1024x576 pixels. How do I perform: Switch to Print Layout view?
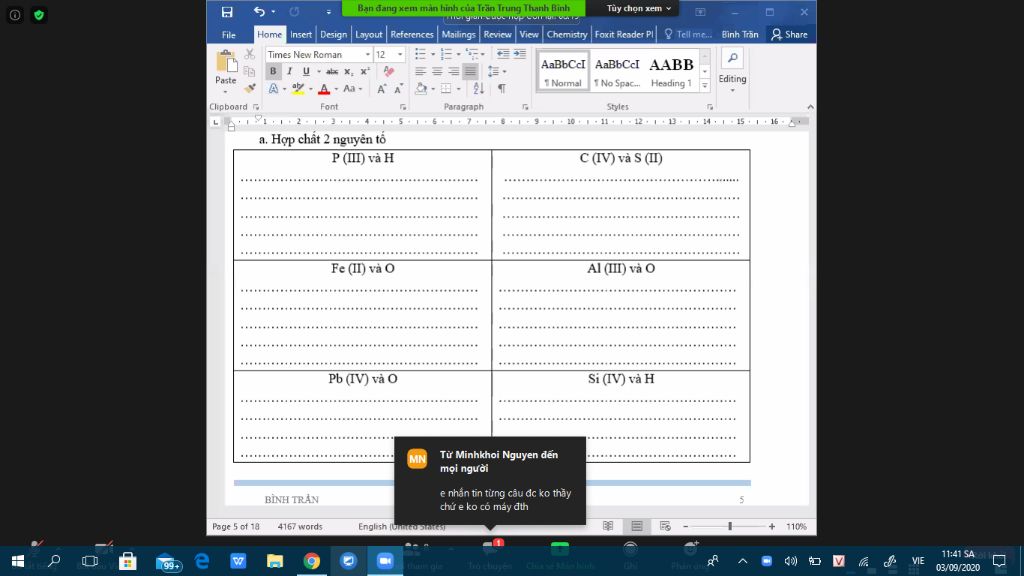637,526
